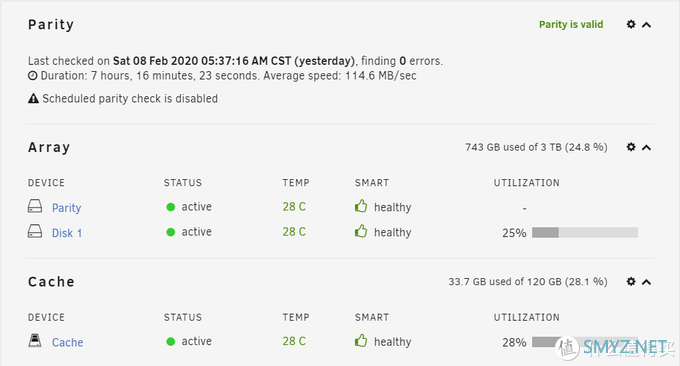
Task: Click the "Parity is valid" status text
Action: [x=571, y=24]
